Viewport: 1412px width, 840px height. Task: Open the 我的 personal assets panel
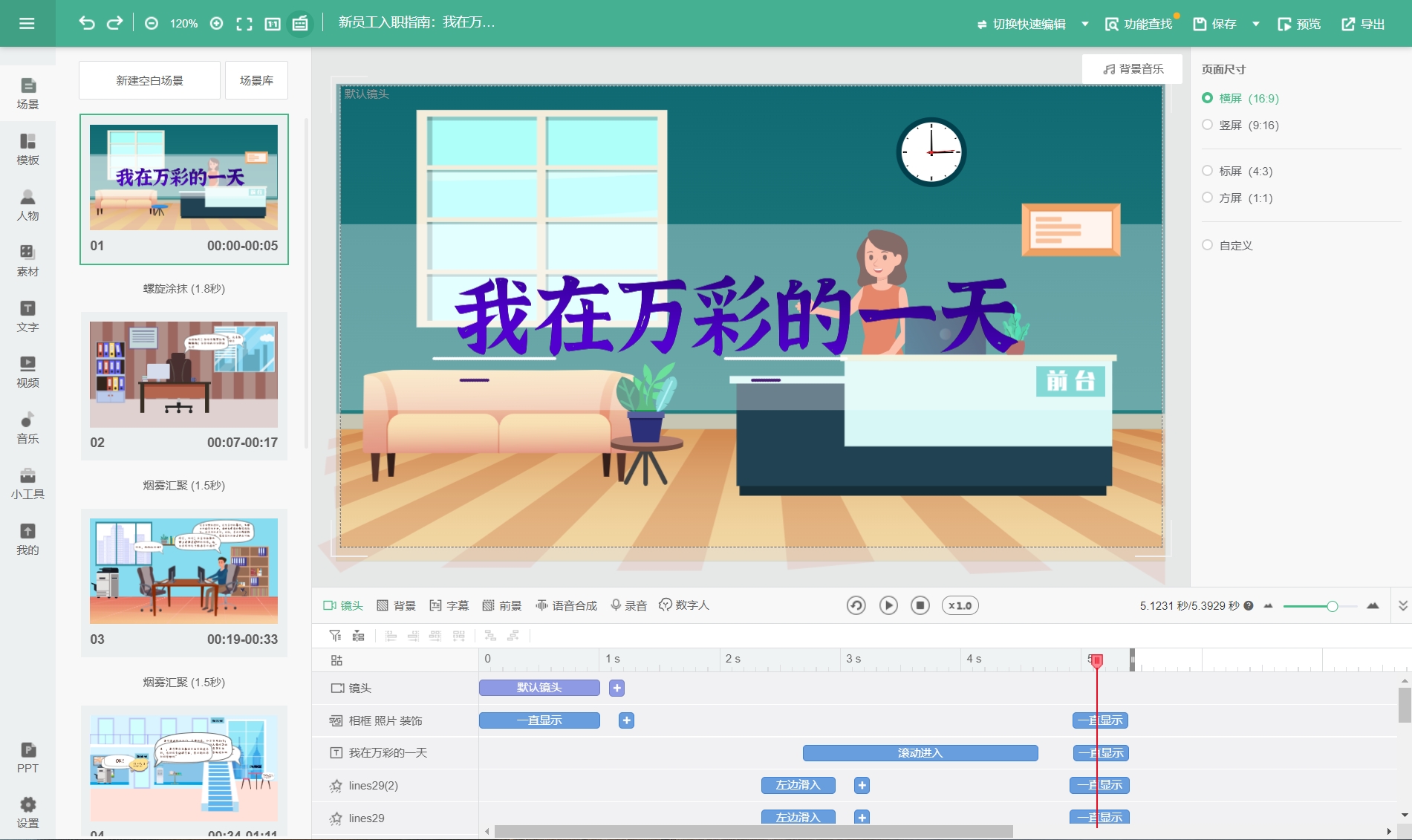(27, 539)
